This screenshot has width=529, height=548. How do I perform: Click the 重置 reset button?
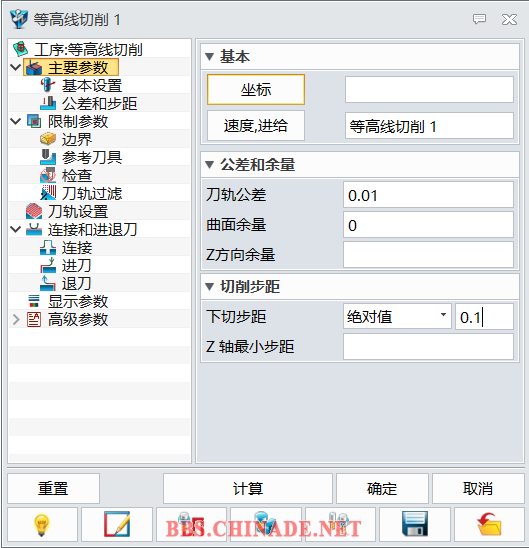tap(53, 488)
